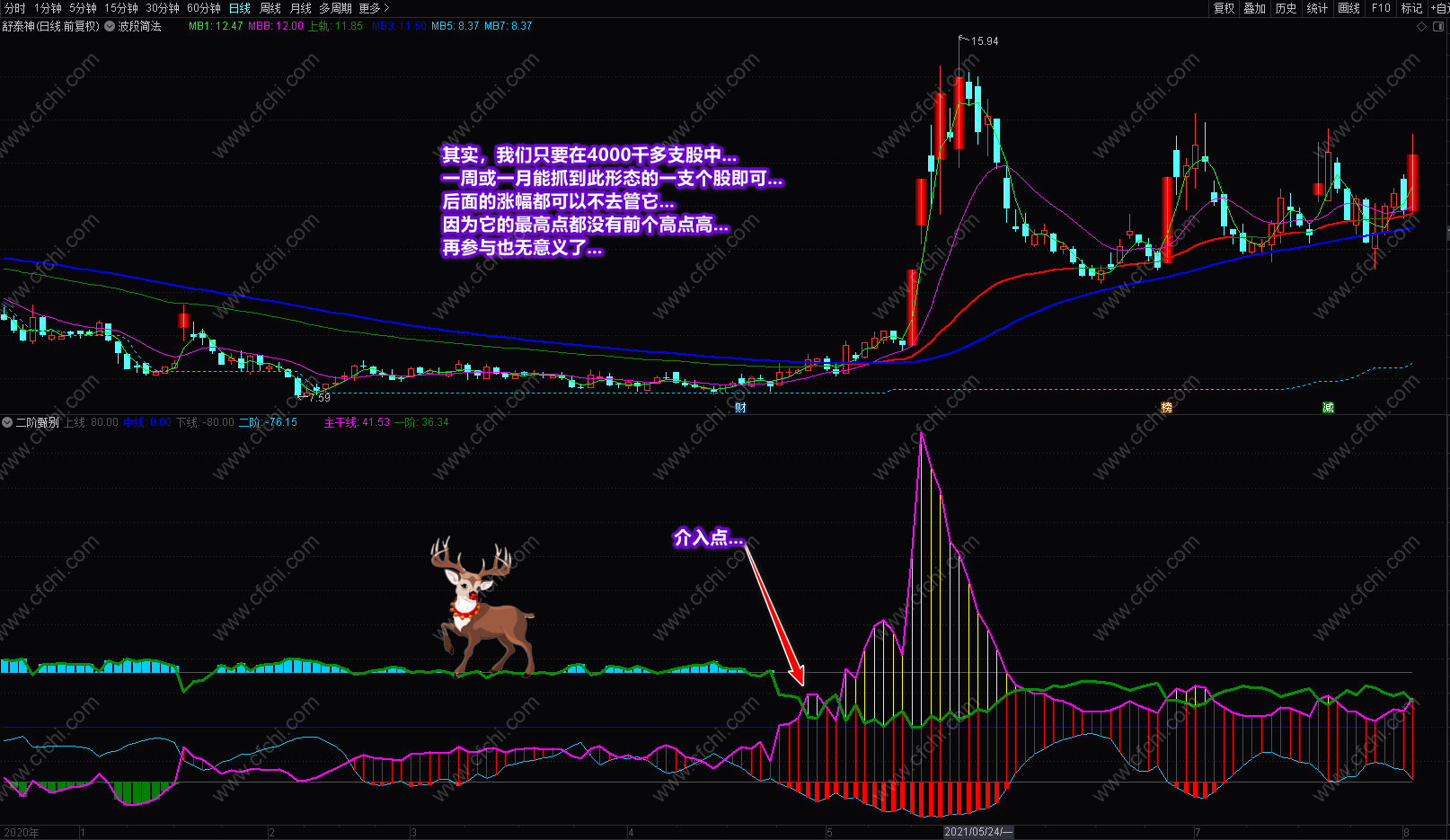Viewport: 1450px width, 840px height.
Task: Open F10 company info
Action: (x=1381, y=8)
